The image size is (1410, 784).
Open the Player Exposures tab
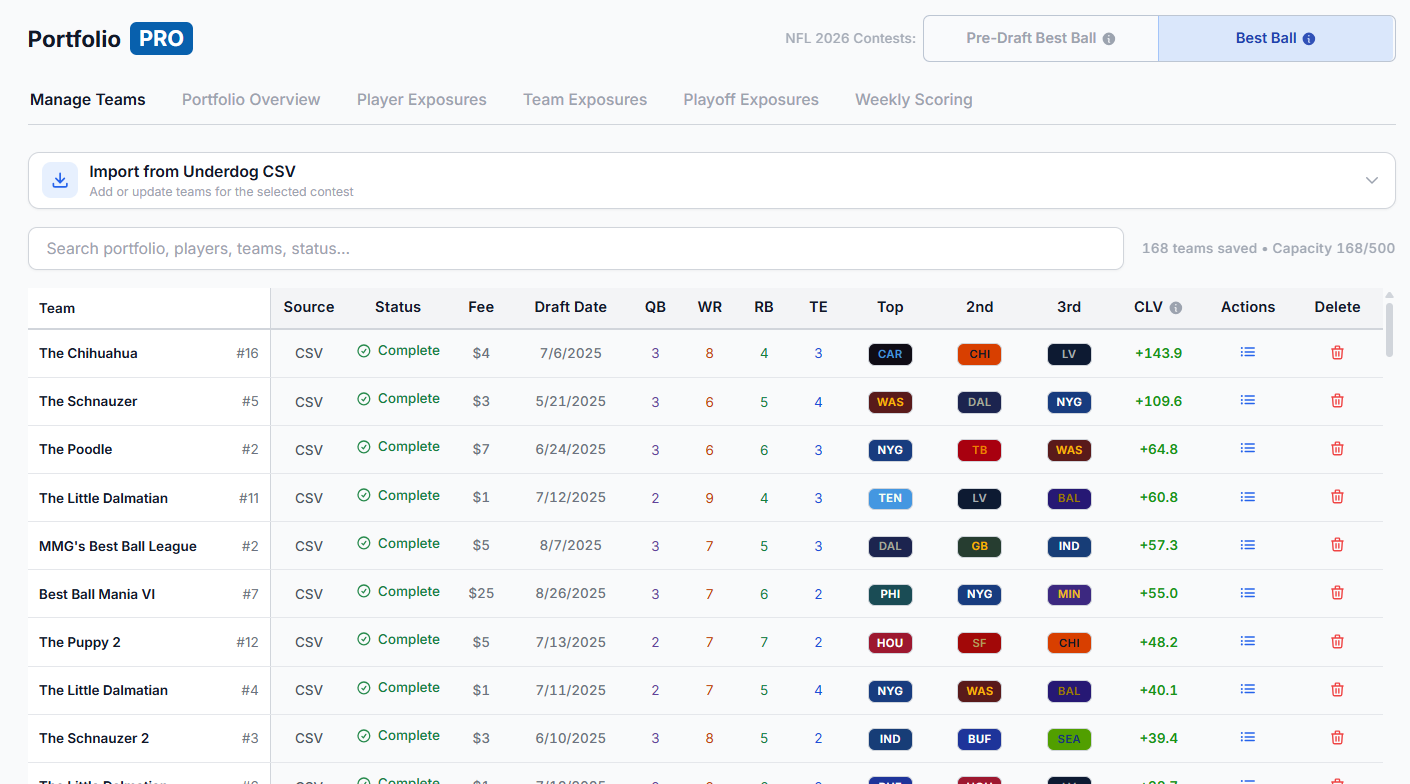[421, 99]
